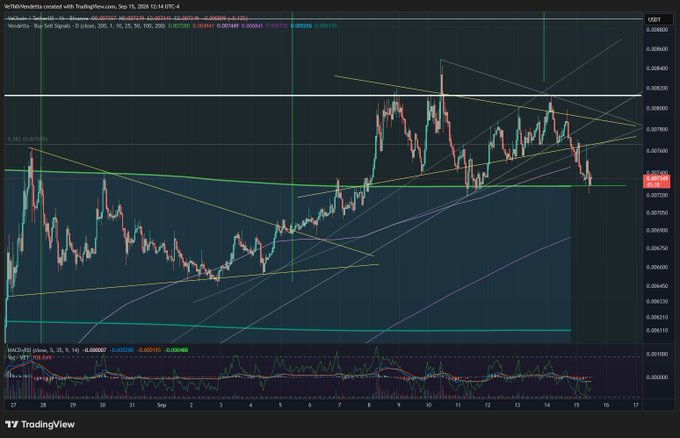Screen dimensions: 680x438
Task: Click the TradingView logo
Action: click(x=40, y=425)
